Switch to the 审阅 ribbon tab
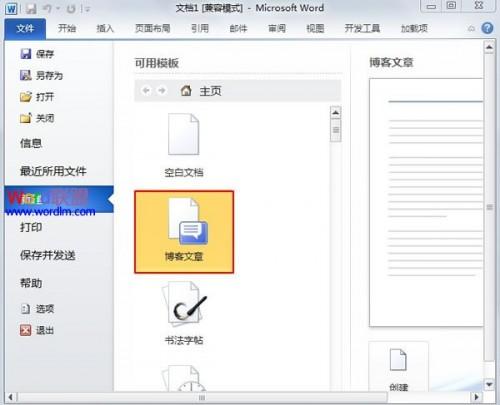Image resolution: width=500 pixels, height=405 pixels. (277, 28)
